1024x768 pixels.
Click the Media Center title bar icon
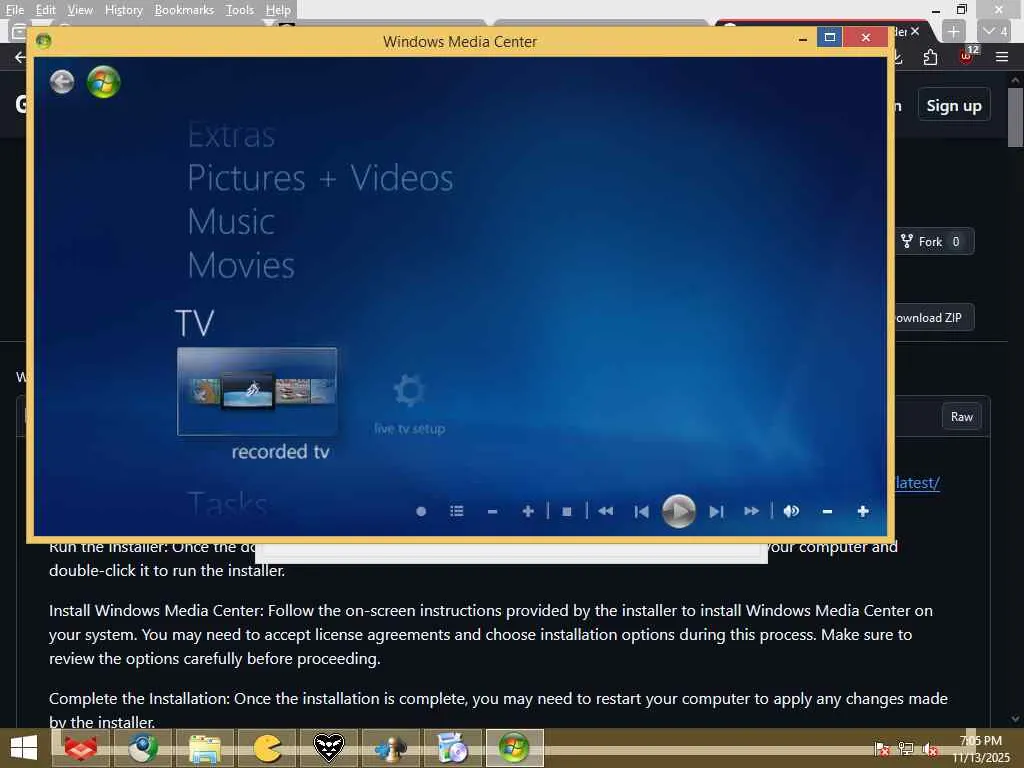[44, 41]
